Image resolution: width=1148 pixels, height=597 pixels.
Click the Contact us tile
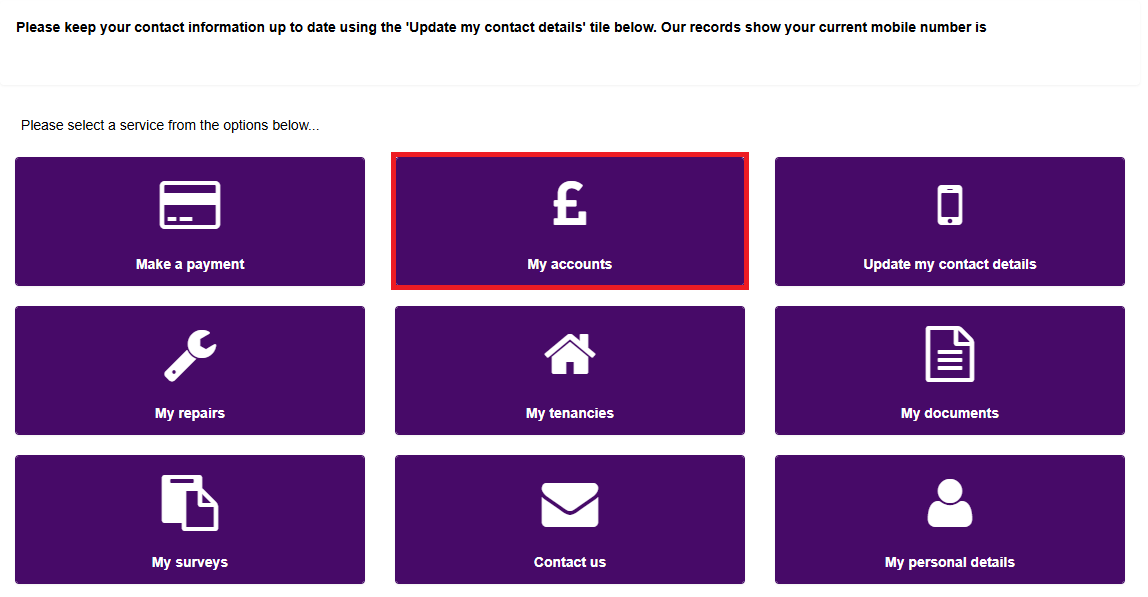[570, 519]
